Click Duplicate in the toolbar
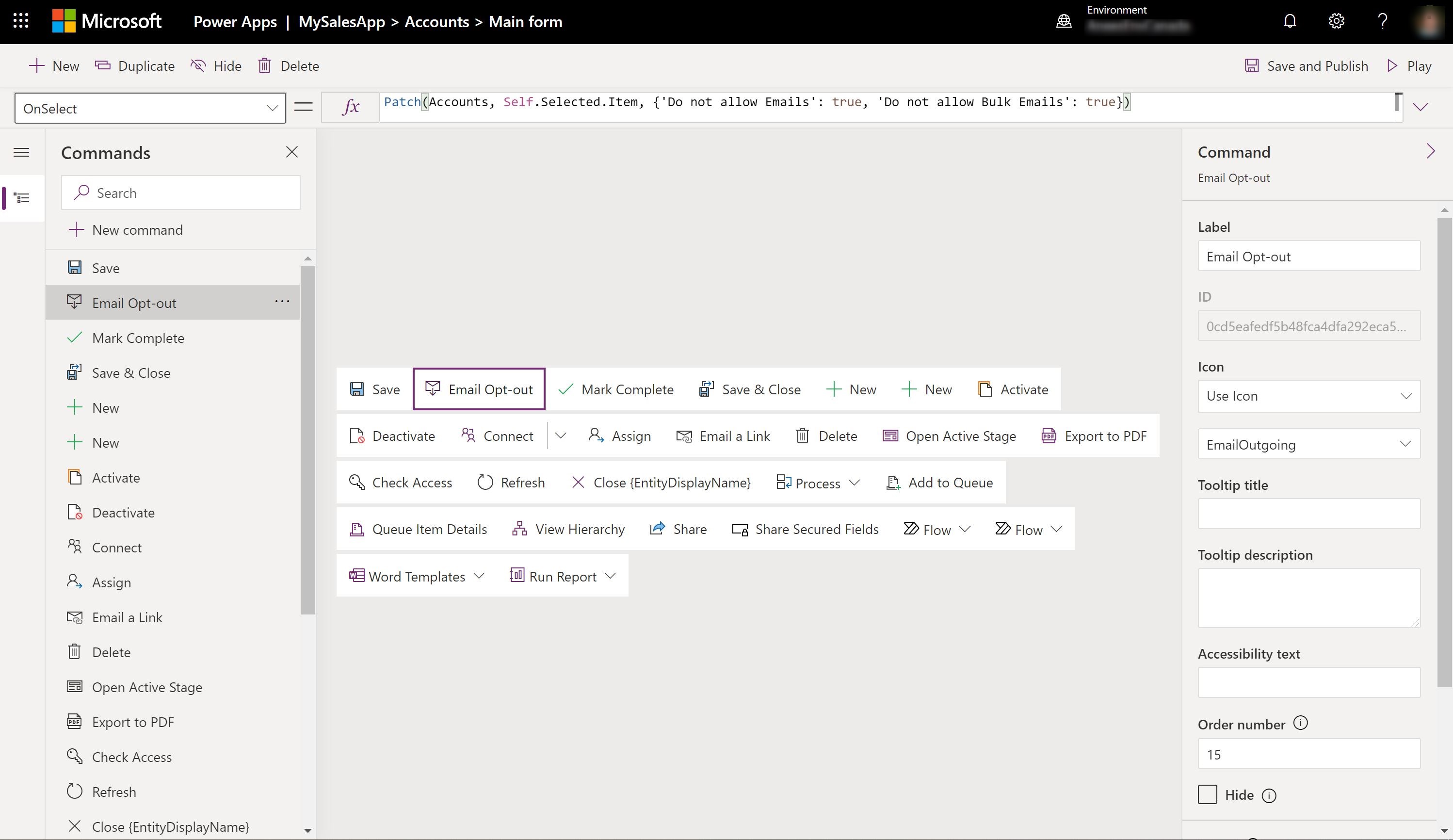 (134, 66)
